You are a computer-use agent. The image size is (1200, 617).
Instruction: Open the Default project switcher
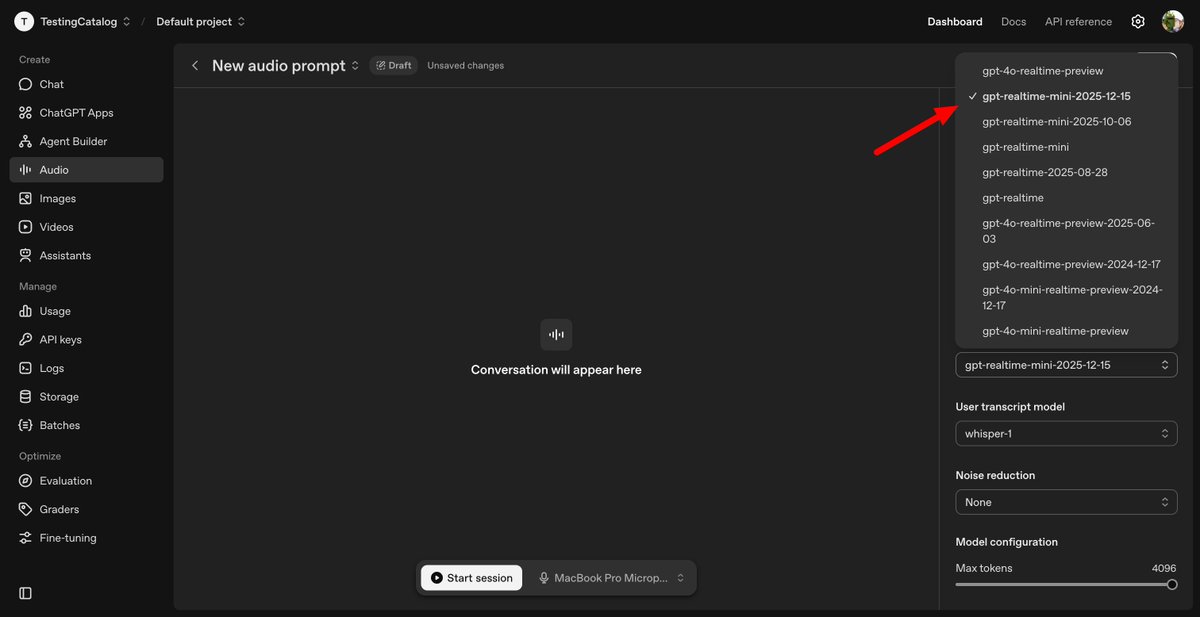point(200,21)
